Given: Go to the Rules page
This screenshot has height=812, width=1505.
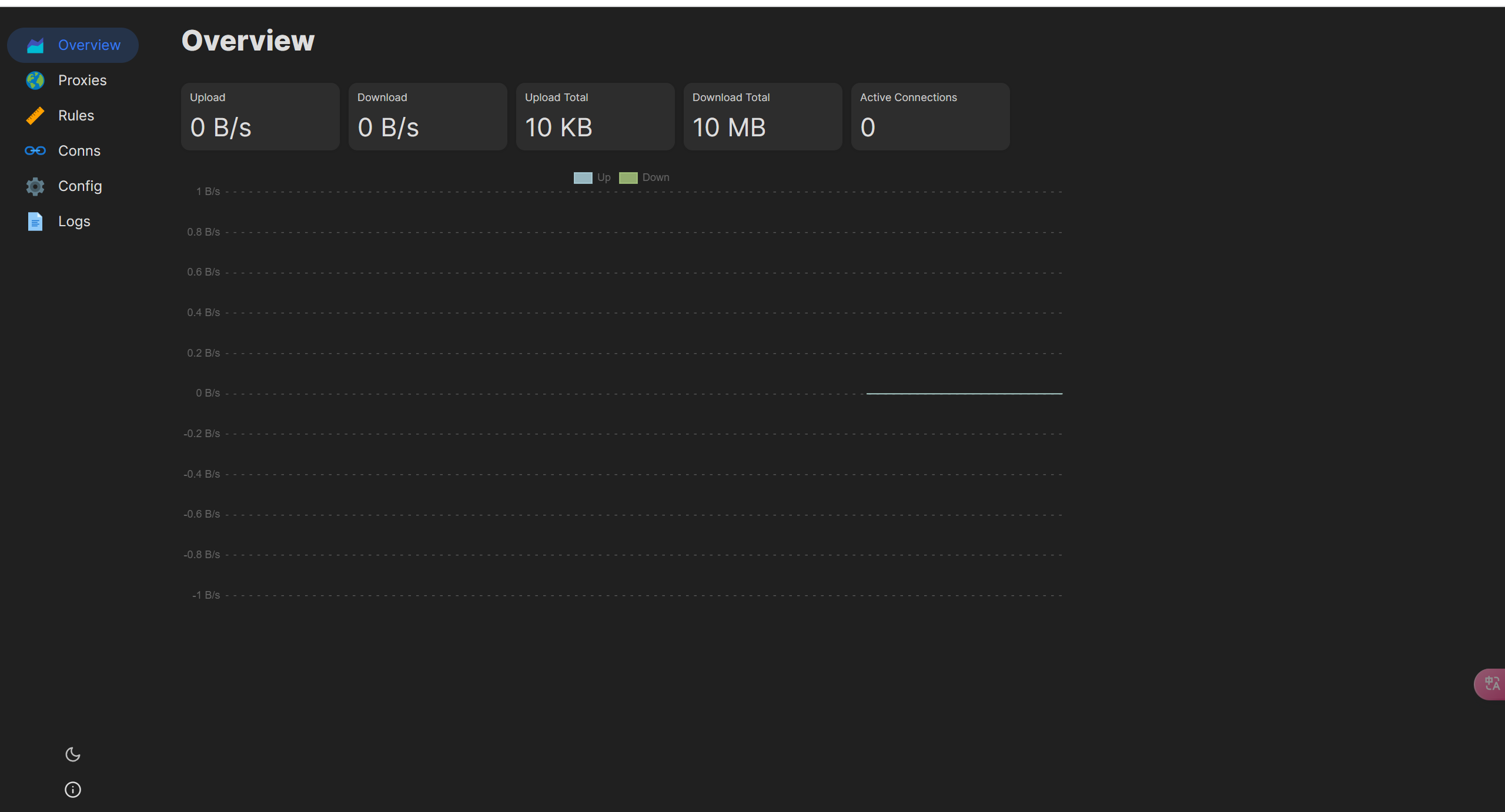Looking at the screenshot, I should [76, 116].
